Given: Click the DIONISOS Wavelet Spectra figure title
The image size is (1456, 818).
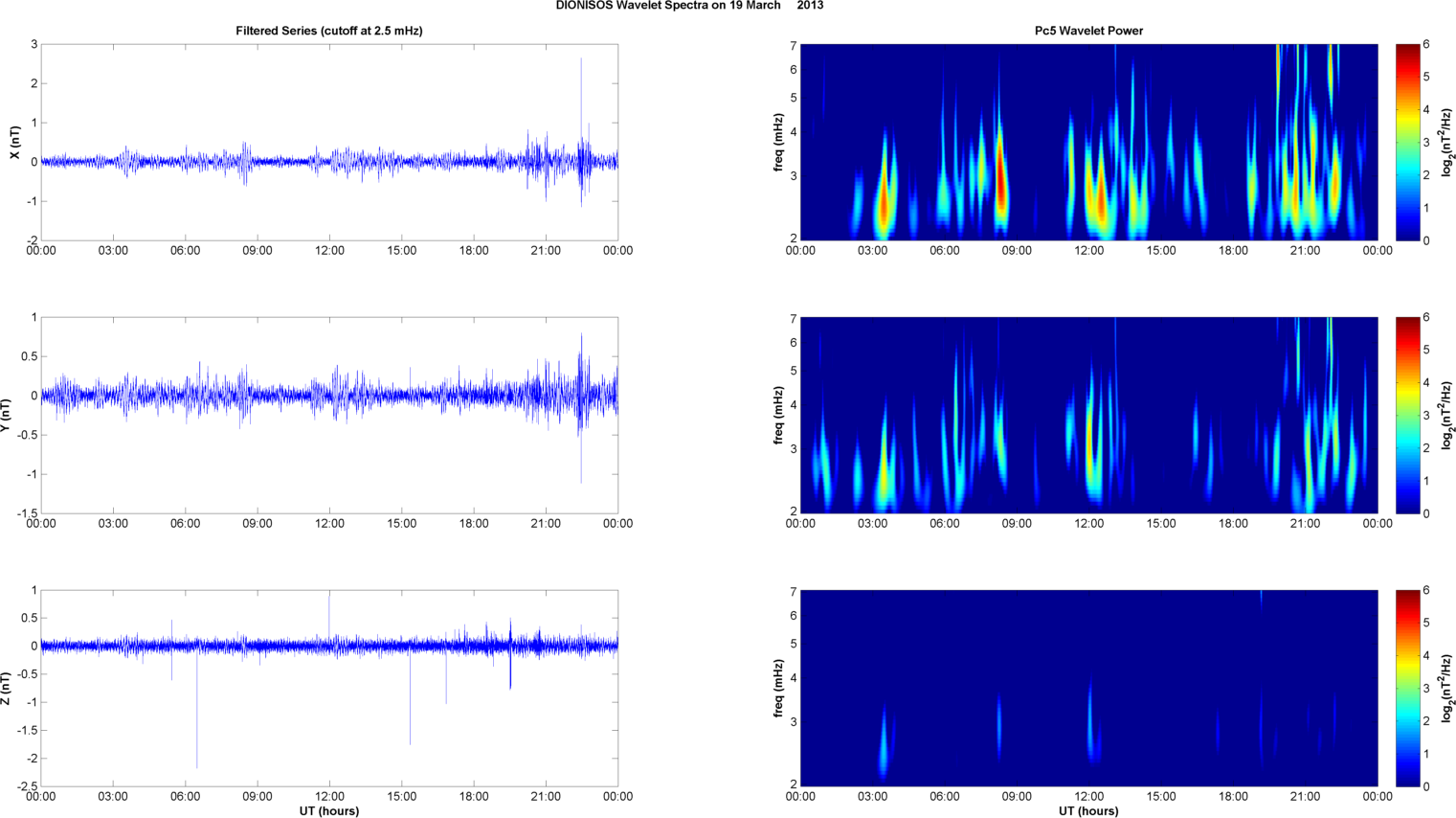Looking at the screenshot, I should [x=689, y=6].
